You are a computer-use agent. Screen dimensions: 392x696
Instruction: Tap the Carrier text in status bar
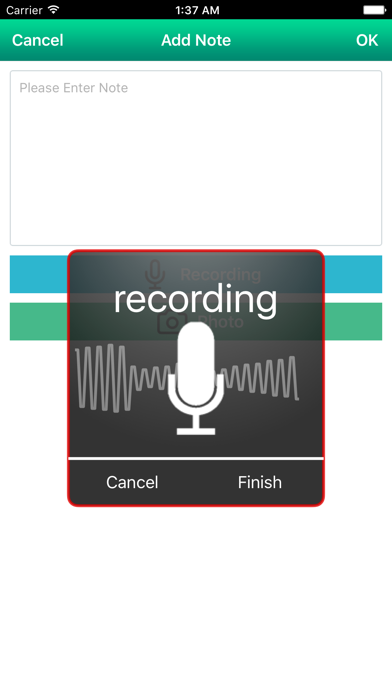pyautogui.click(x=24, y=10)
